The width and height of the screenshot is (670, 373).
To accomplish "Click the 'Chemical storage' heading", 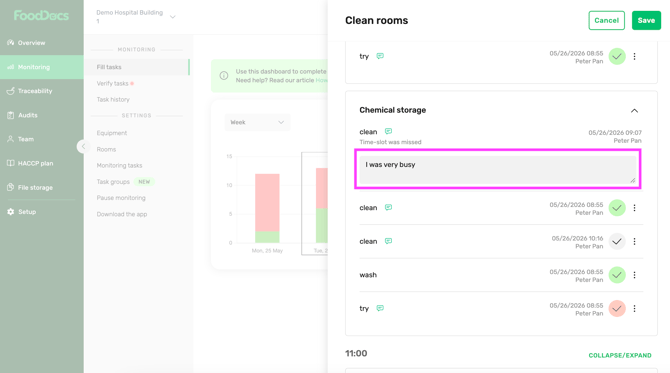I will tap(393, 110).
